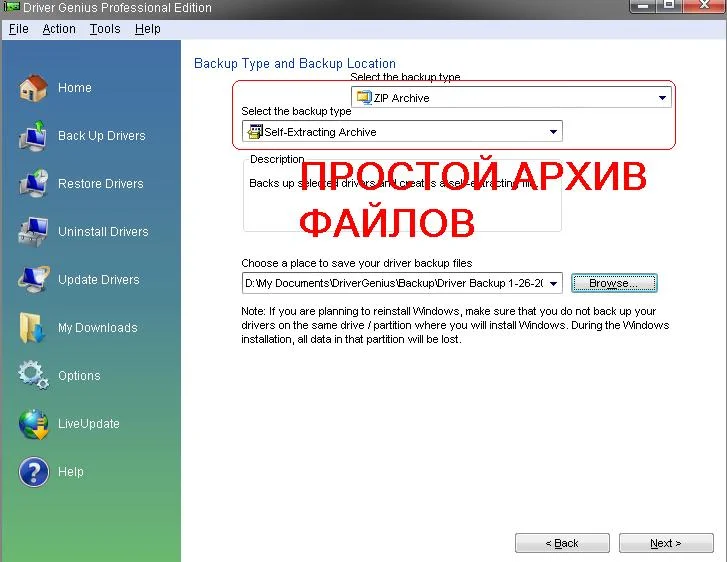This screenshot has height=562, width=727.
Task: Select Restore Drivers sidebar label
Action: [x=101, y=184]
